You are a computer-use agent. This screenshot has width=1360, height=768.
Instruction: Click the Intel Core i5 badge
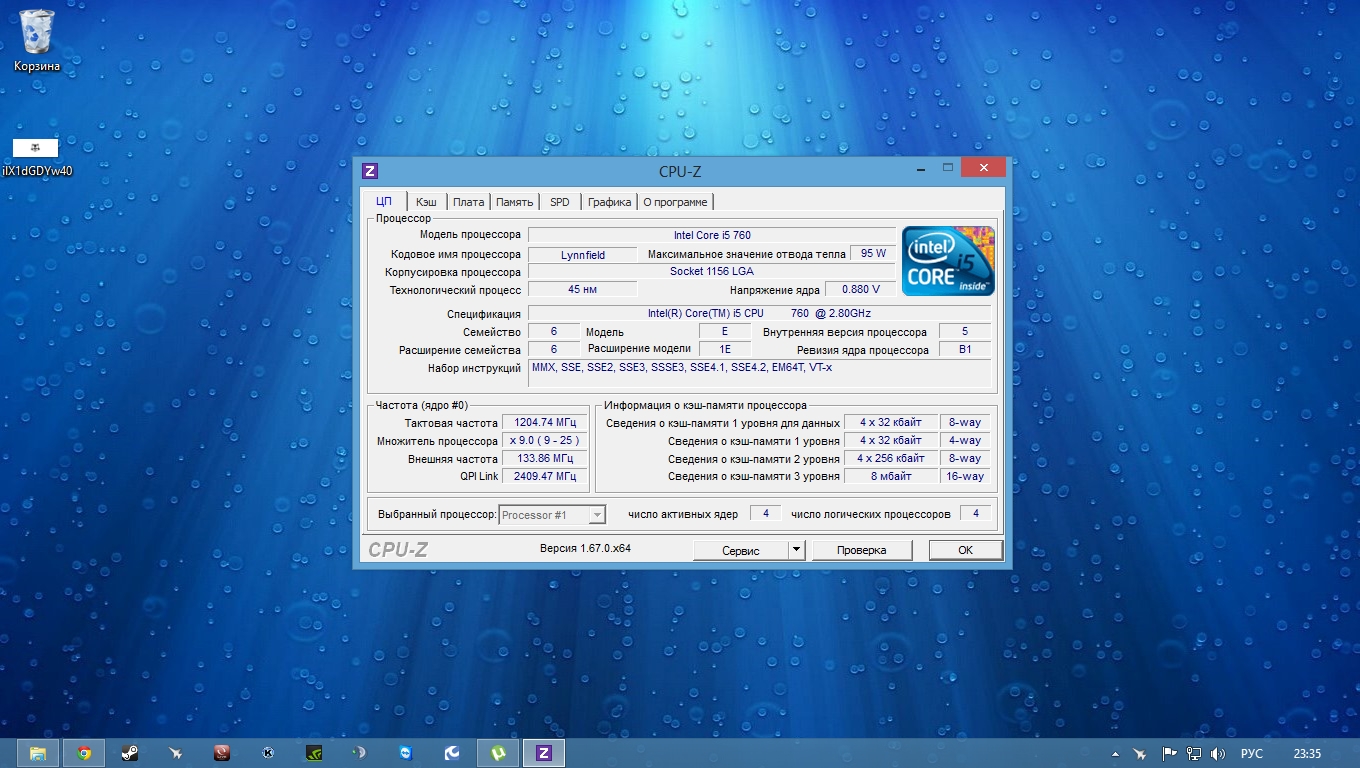tap(948, 261)
